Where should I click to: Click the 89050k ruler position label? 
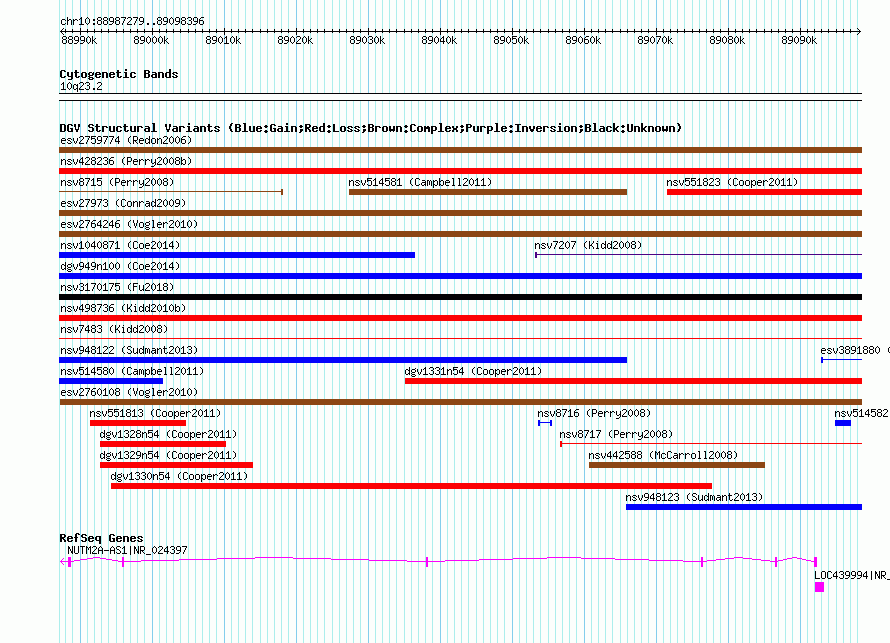(511, 40)
